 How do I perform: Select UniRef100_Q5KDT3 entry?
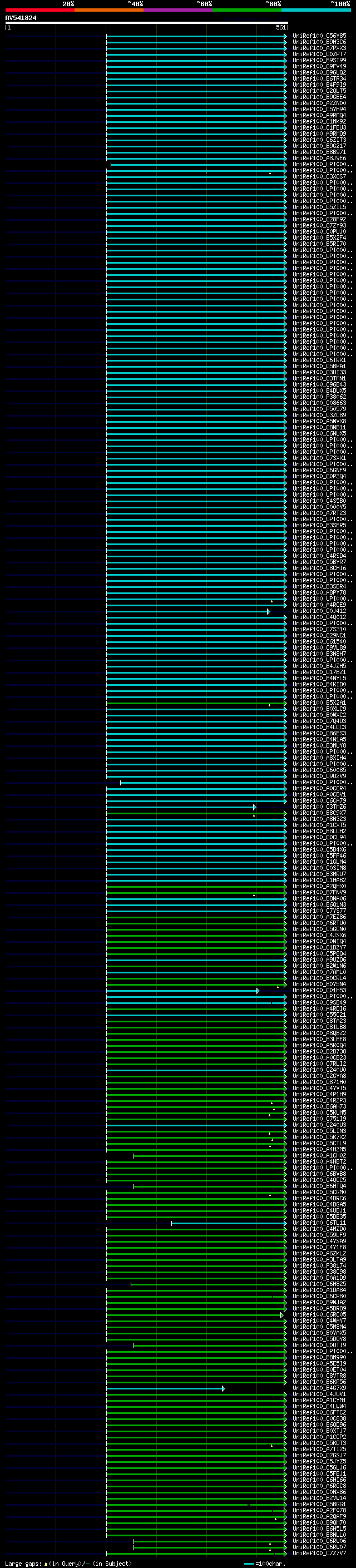coord(319,1443)
